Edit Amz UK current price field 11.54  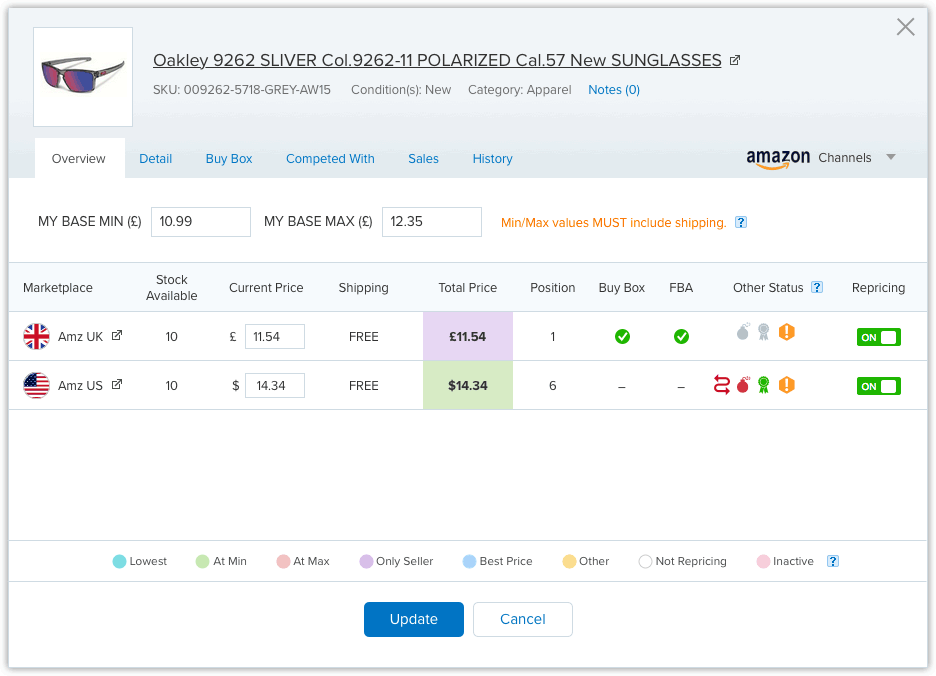point(275,336)
